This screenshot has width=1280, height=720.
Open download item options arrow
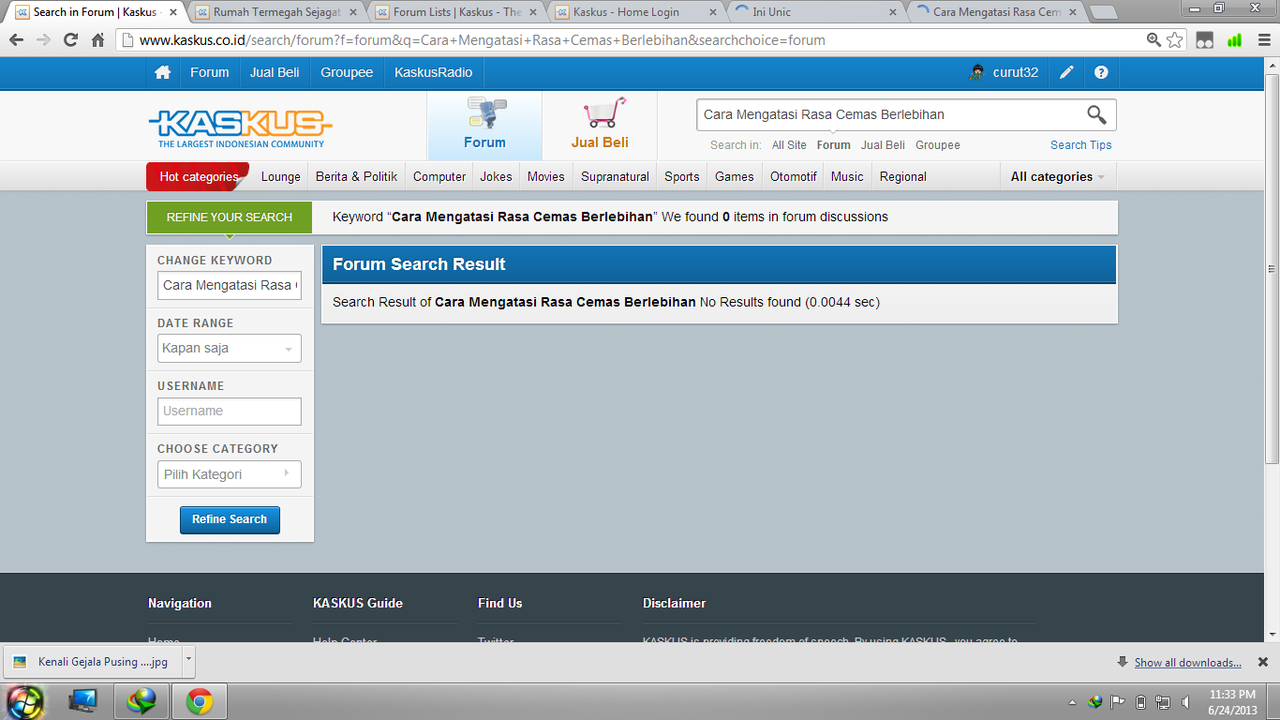coord(189,660)
